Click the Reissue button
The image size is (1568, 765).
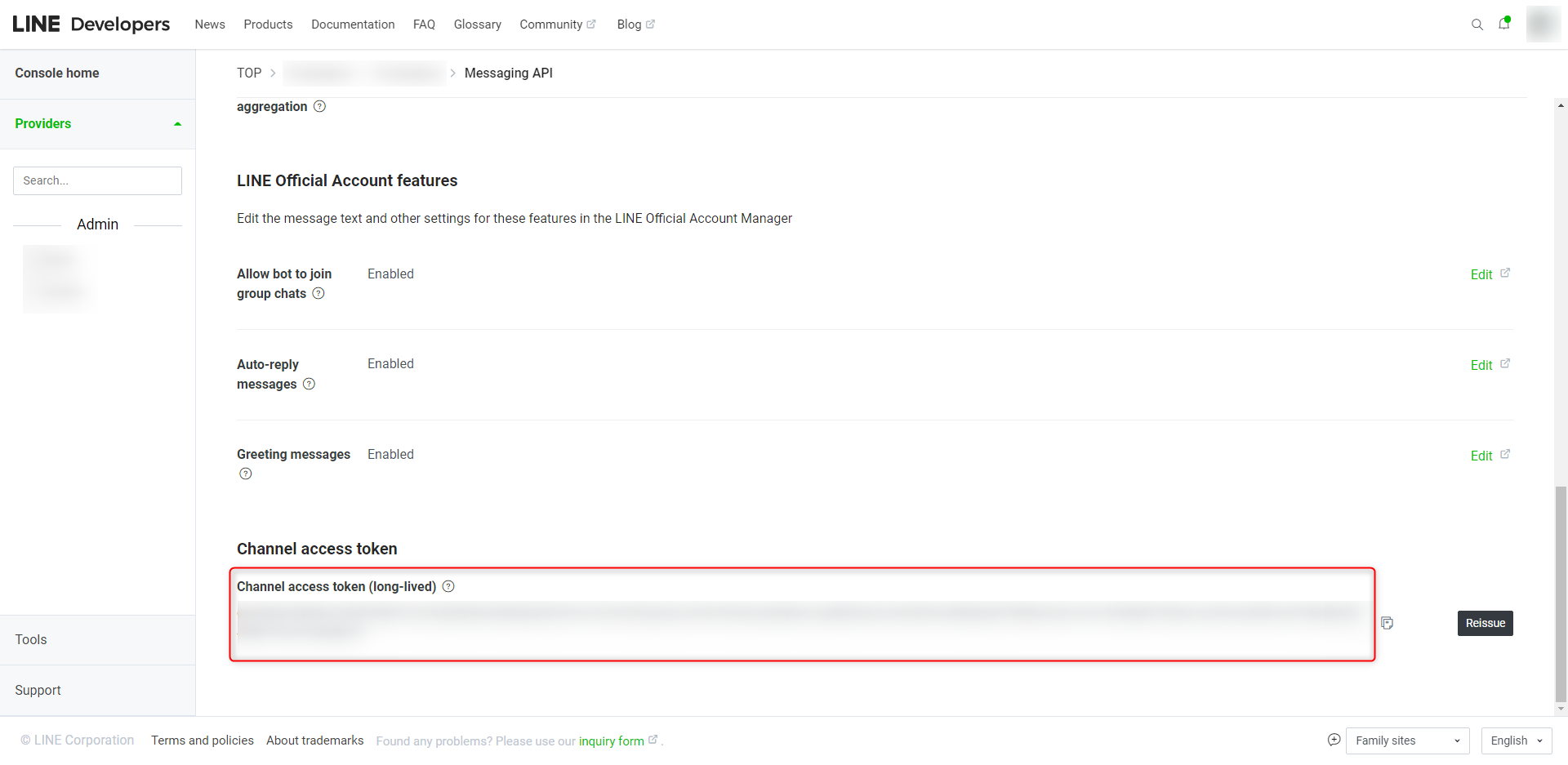(1485, 623)
